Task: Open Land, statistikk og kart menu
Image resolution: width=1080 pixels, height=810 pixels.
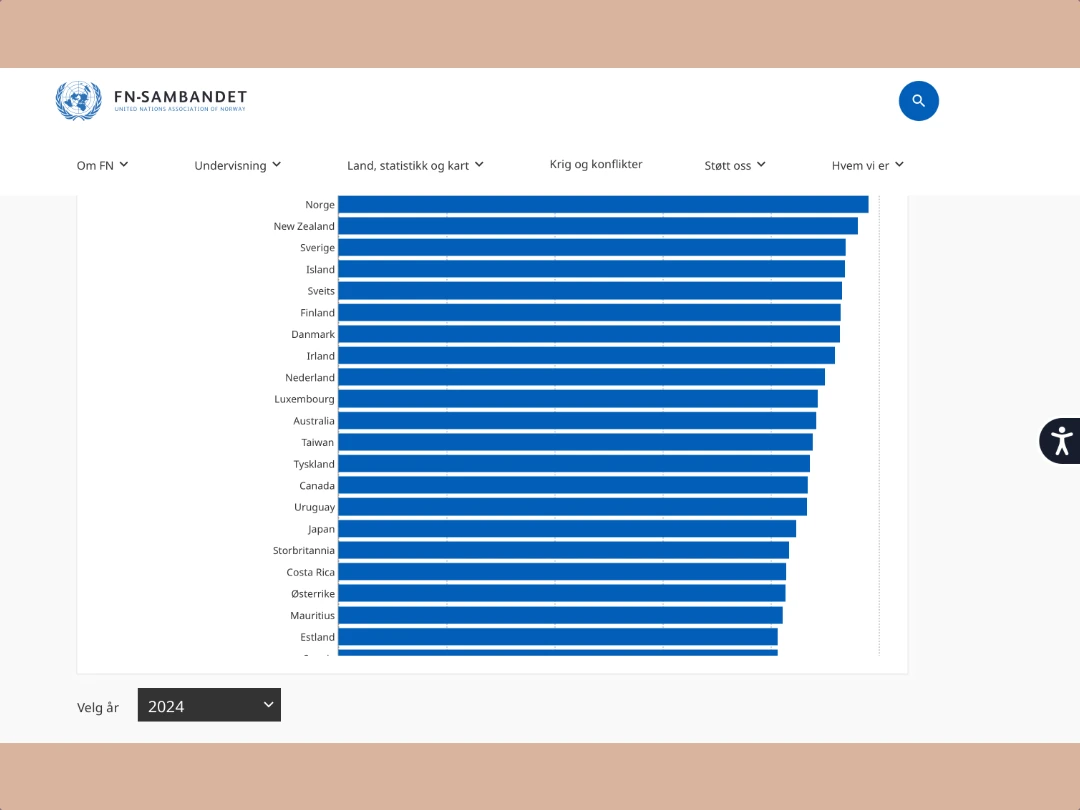Action: pyautogui.click(x=415, y=165)
